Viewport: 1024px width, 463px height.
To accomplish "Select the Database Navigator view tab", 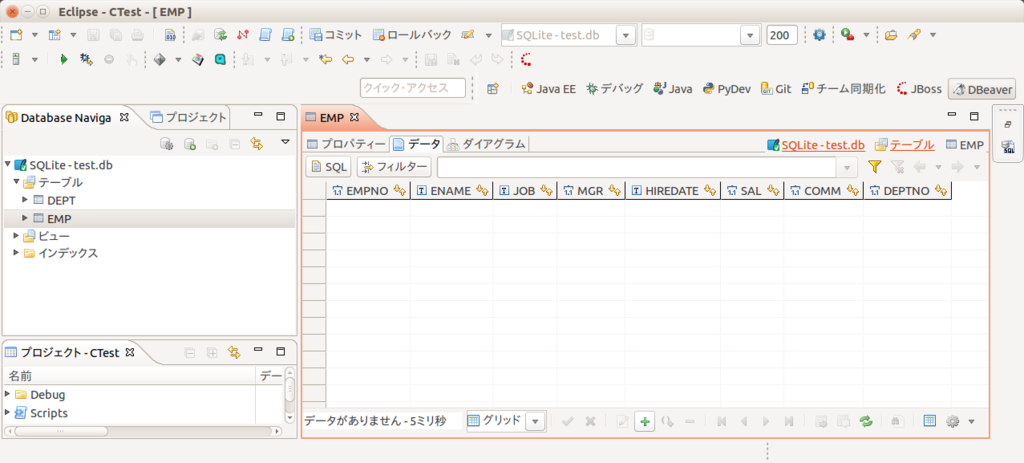I will pos(65,118).
